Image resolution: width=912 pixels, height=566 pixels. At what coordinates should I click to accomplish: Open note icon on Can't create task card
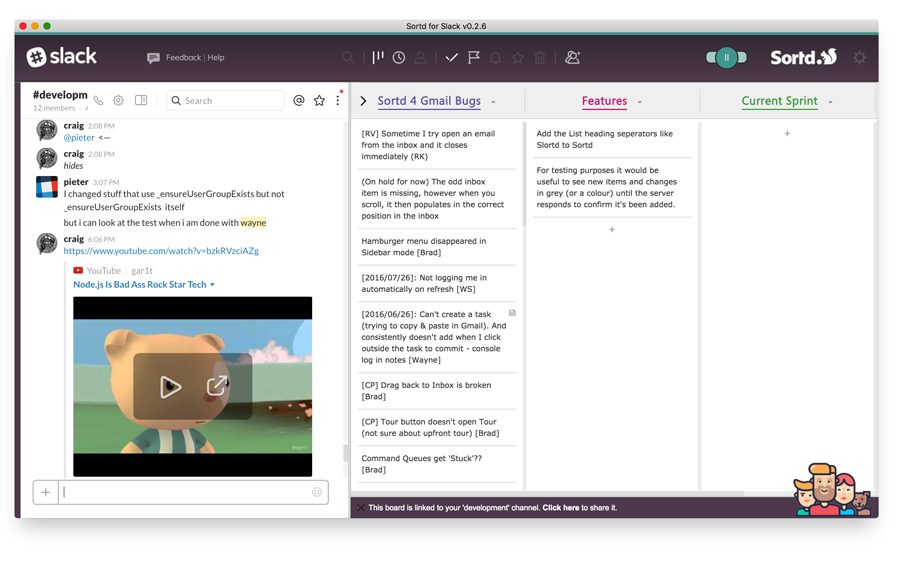click(512, 313)
